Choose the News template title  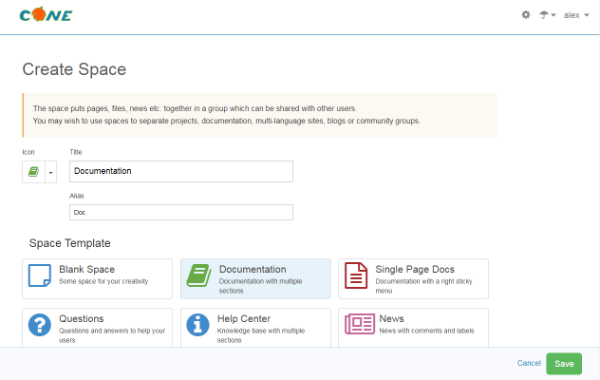[391, 319]
